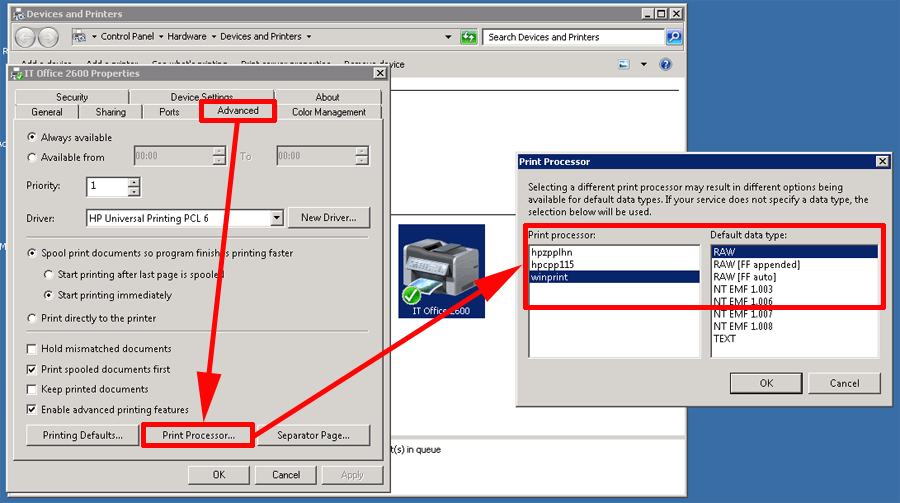Viewport: 900px width, 503px height.
Task: Click the Devices and Printers address bar icon
Action: click(79, 37)
